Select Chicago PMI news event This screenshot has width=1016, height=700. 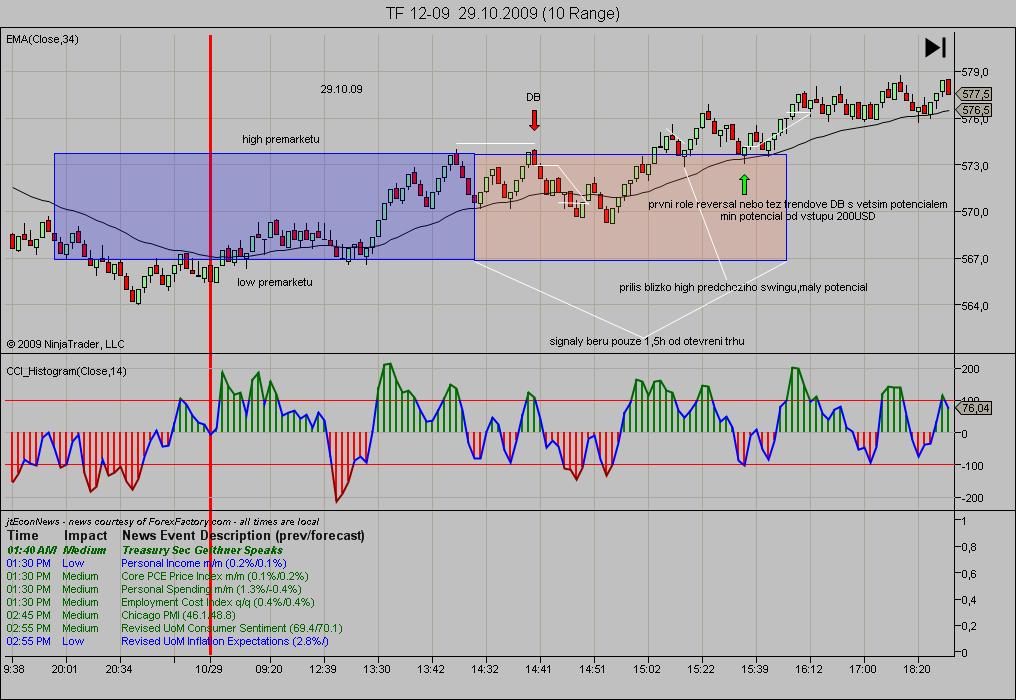click(x=178, y=615)
